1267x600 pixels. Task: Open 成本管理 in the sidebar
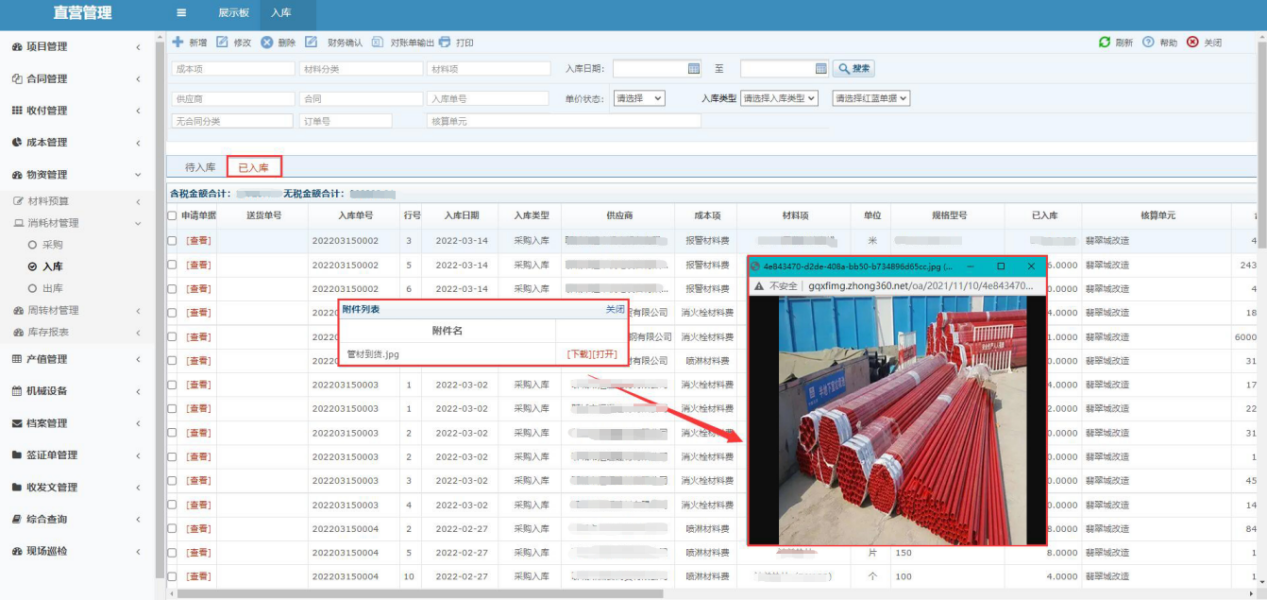78,142
